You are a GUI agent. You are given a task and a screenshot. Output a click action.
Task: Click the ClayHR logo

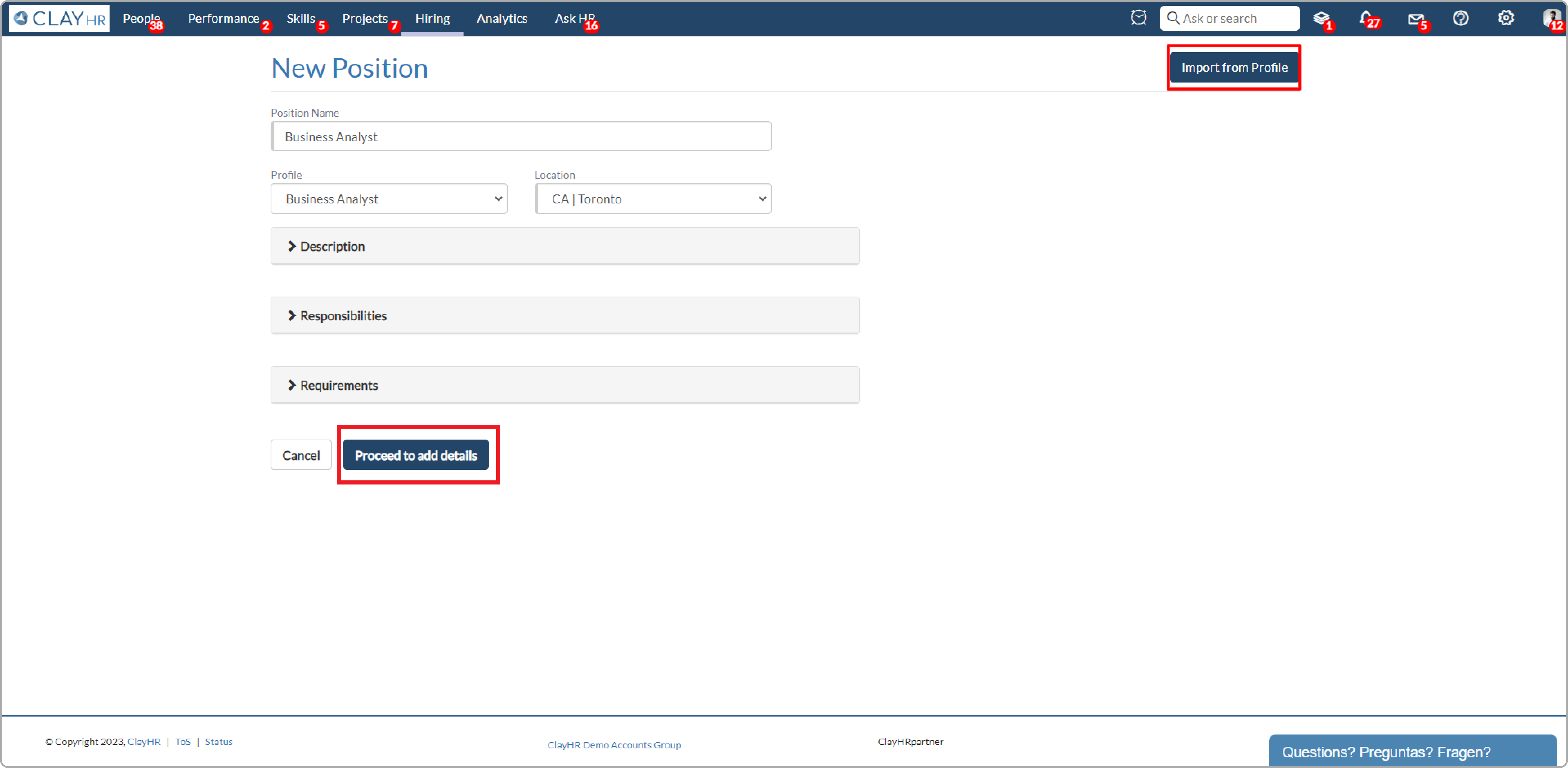(58, 18)
